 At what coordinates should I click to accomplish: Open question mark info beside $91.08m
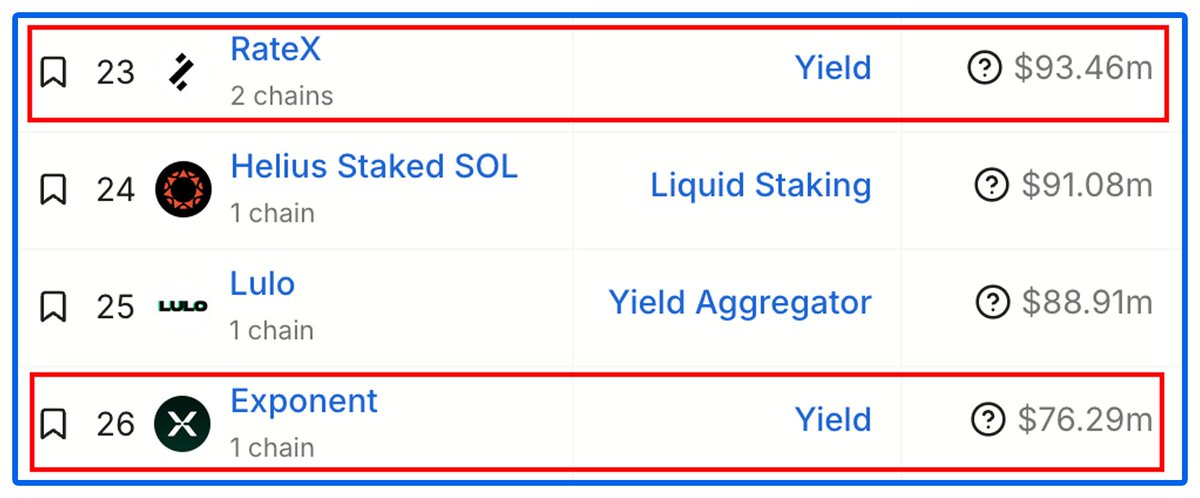point(990,185)
